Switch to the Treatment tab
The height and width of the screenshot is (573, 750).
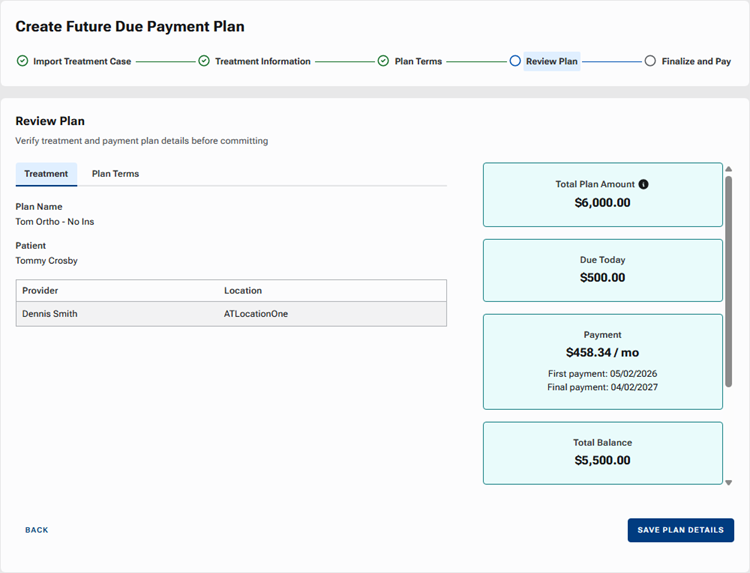pyautogui.click(x=46, y=174)
